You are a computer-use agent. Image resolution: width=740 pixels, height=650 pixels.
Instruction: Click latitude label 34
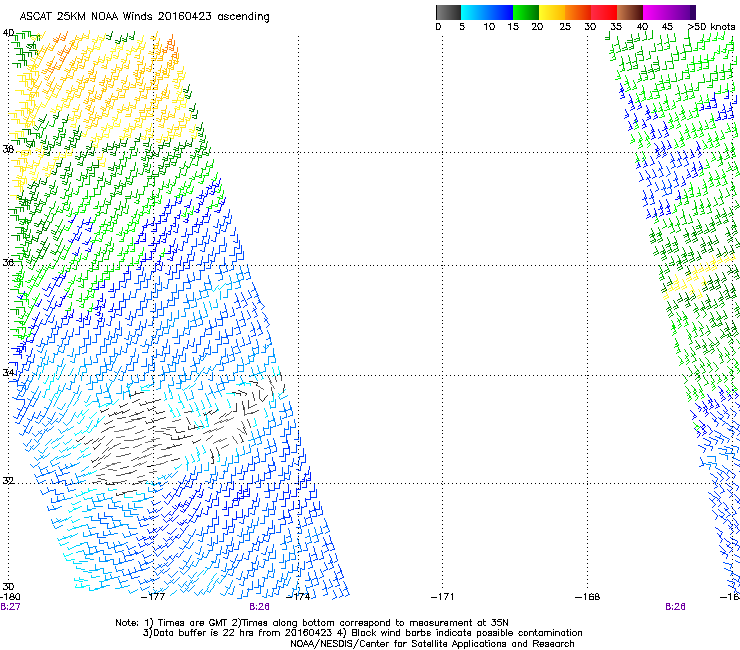[8, 372]
